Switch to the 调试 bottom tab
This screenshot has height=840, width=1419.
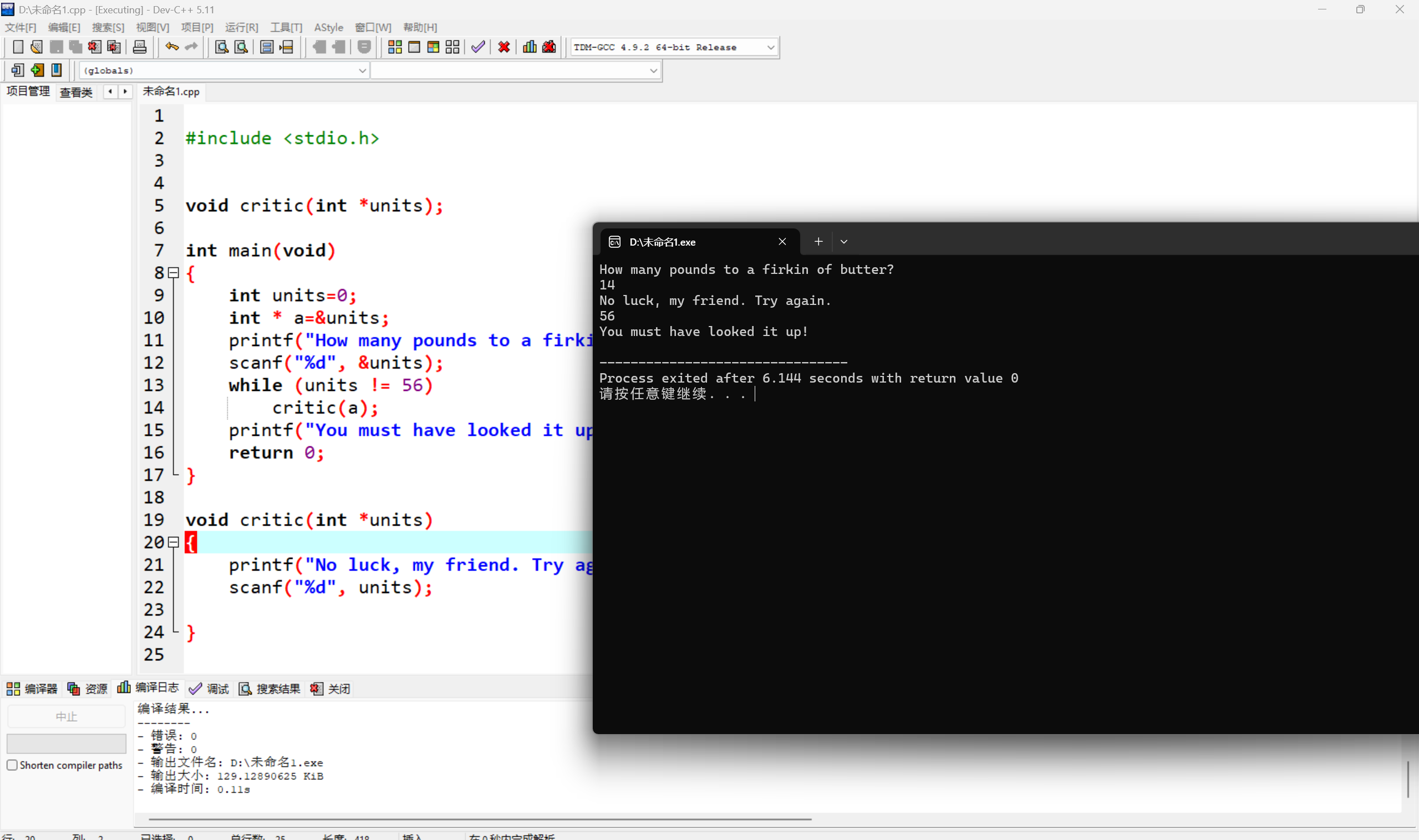point(210,689)
